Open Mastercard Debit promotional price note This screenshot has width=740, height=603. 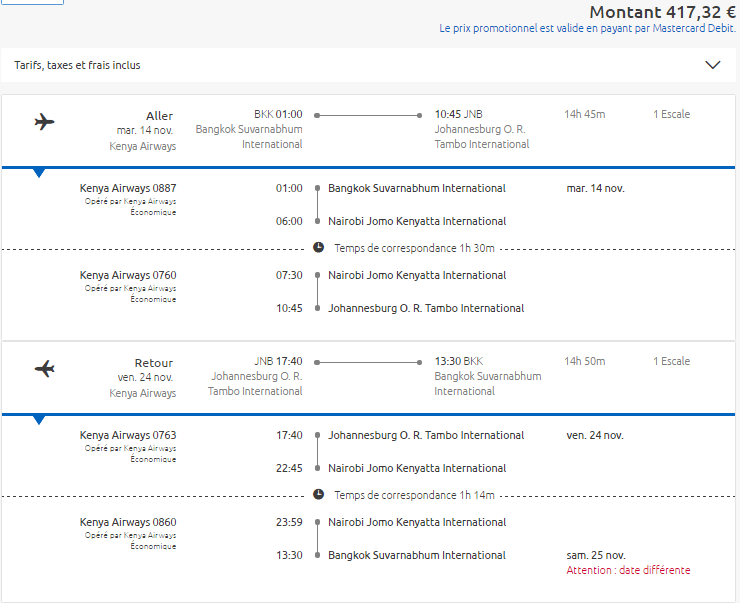(x=588, y=28)
